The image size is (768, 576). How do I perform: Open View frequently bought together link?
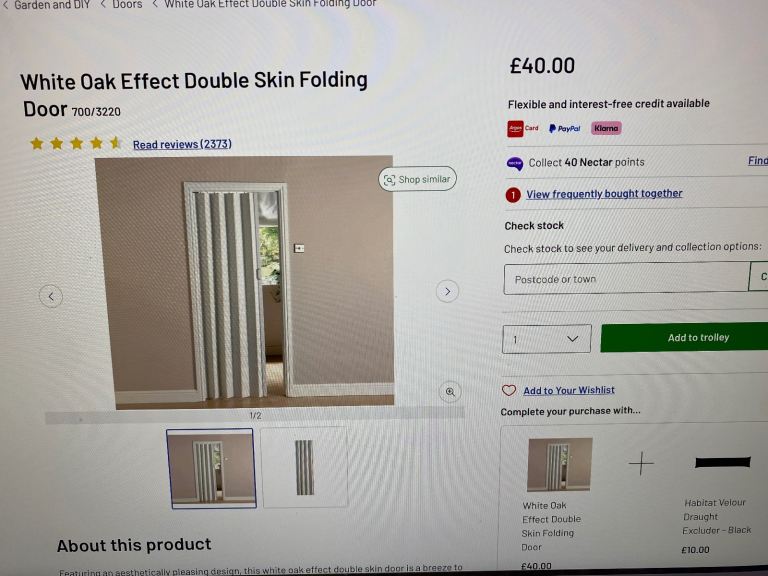[604, 194]
